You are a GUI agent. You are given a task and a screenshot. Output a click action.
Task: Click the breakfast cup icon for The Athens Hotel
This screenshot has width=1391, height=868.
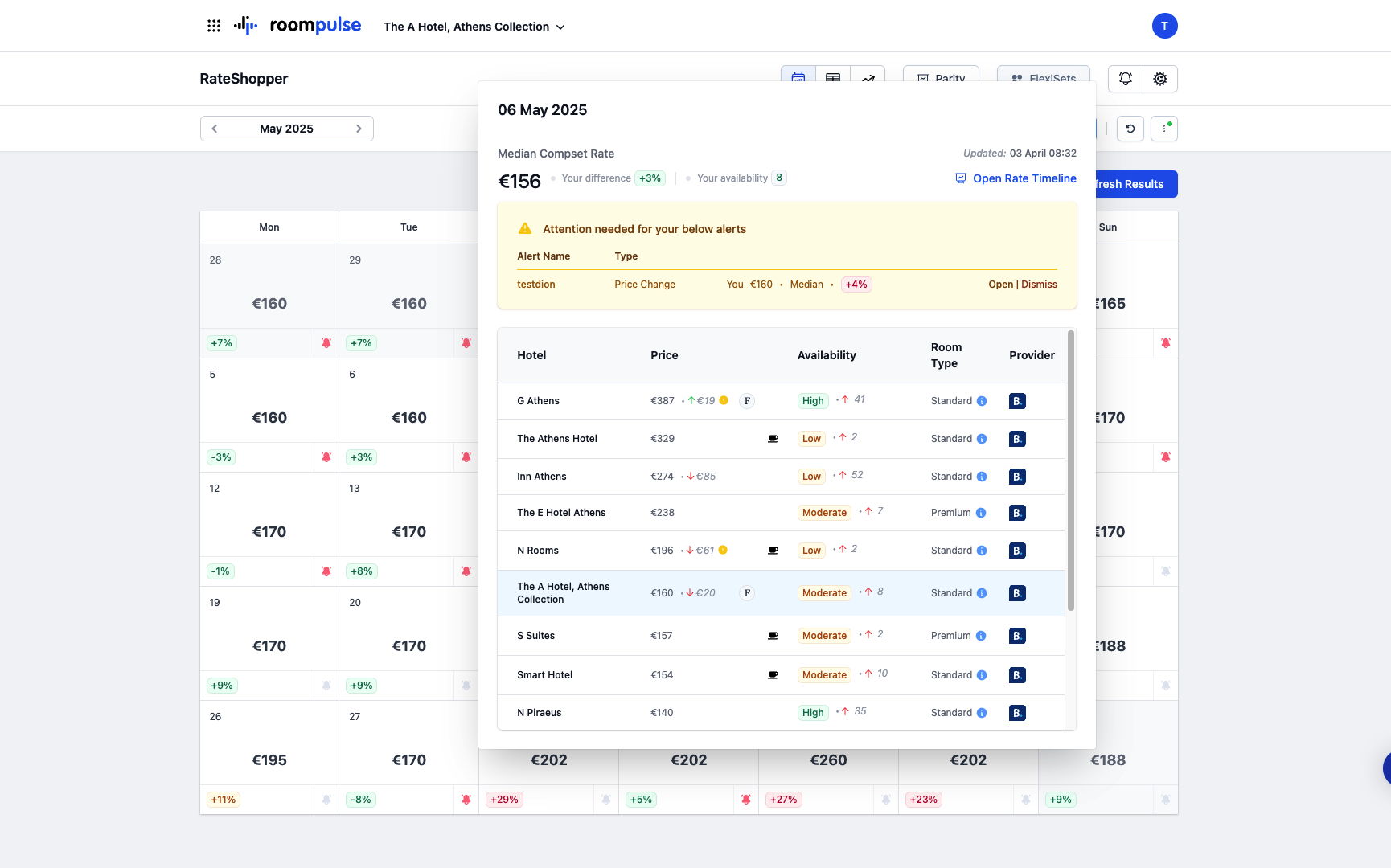(x=773, y=439)
